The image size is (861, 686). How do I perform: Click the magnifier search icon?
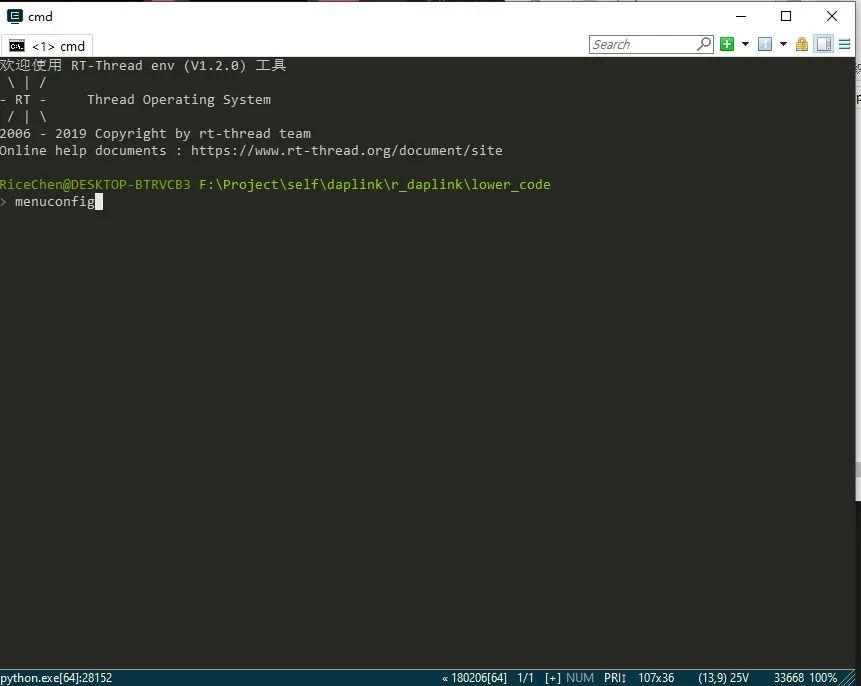(704, 44)
